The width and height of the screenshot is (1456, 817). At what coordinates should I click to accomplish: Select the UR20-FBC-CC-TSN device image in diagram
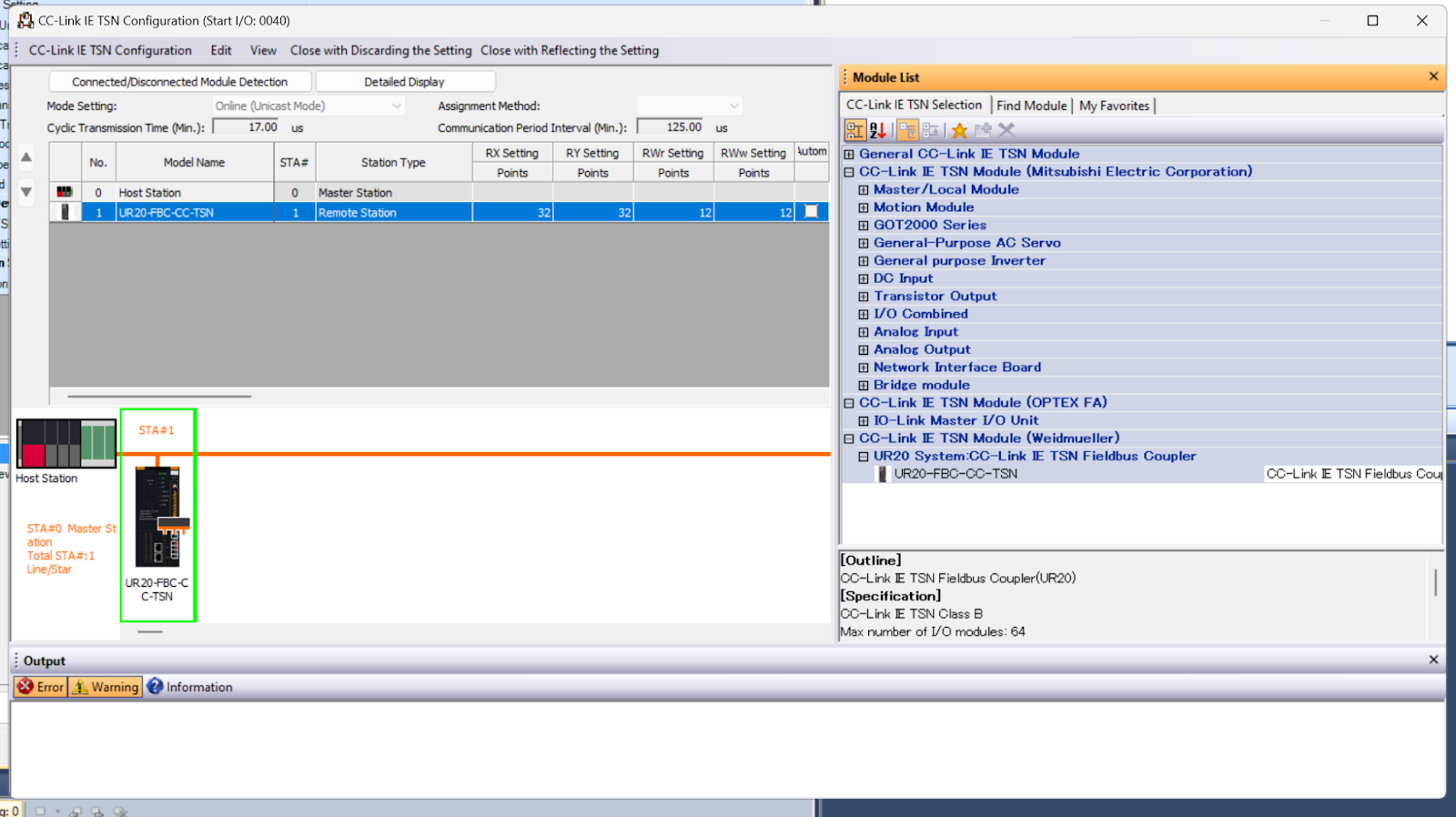click(x=157, y=517)
